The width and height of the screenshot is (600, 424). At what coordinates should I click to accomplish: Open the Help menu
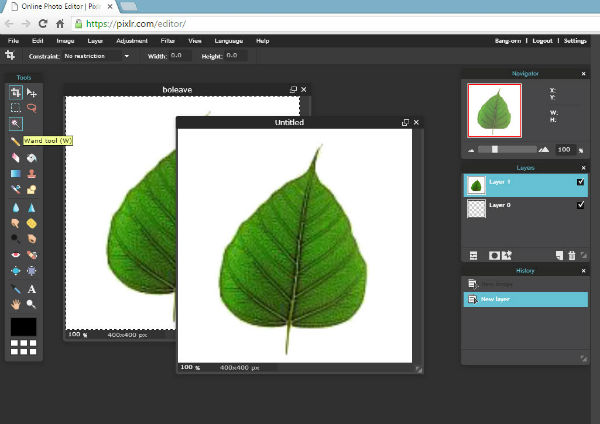click(x=262, y=41)
